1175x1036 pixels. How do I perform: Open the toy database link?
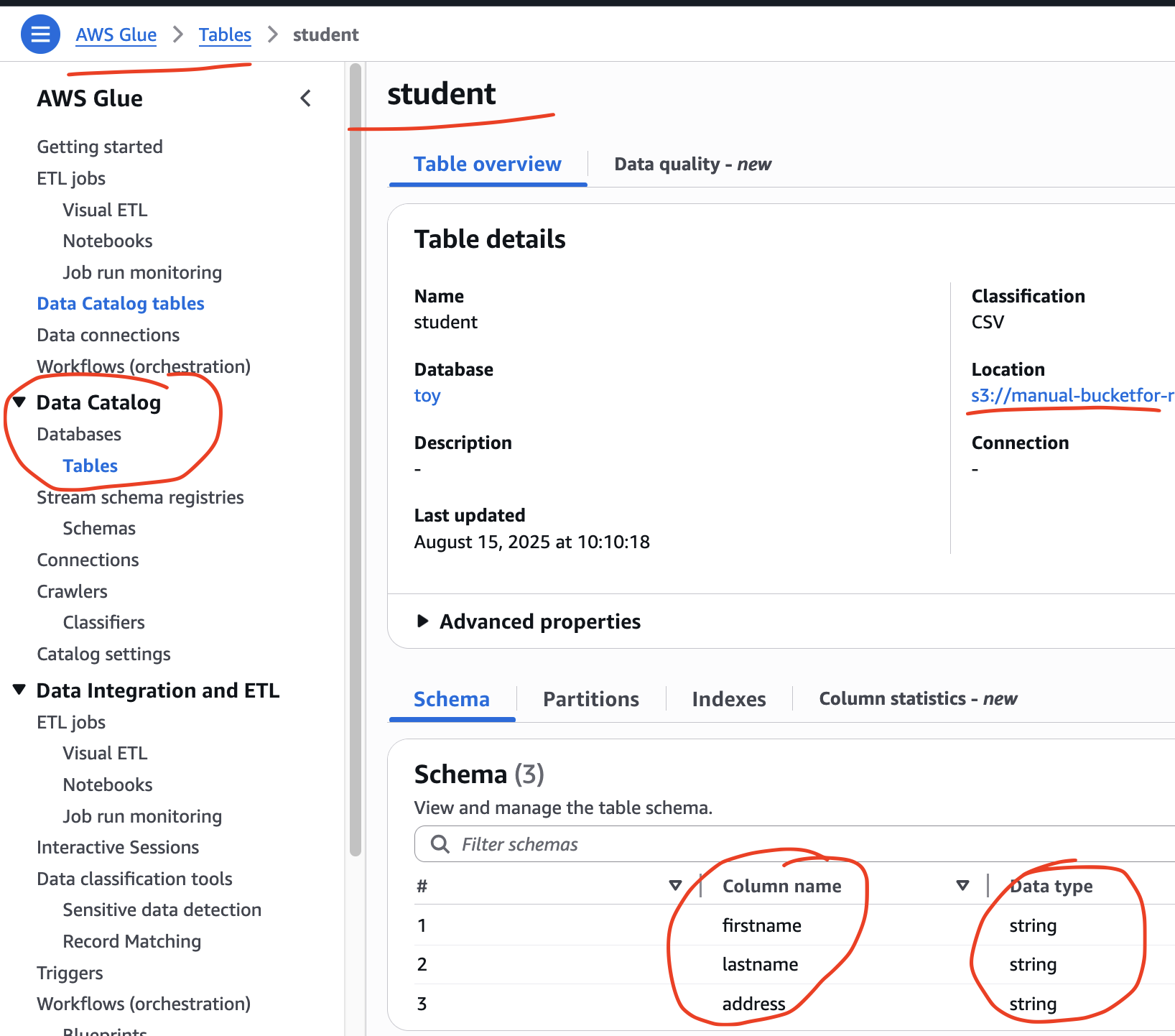tap(427, 396)
